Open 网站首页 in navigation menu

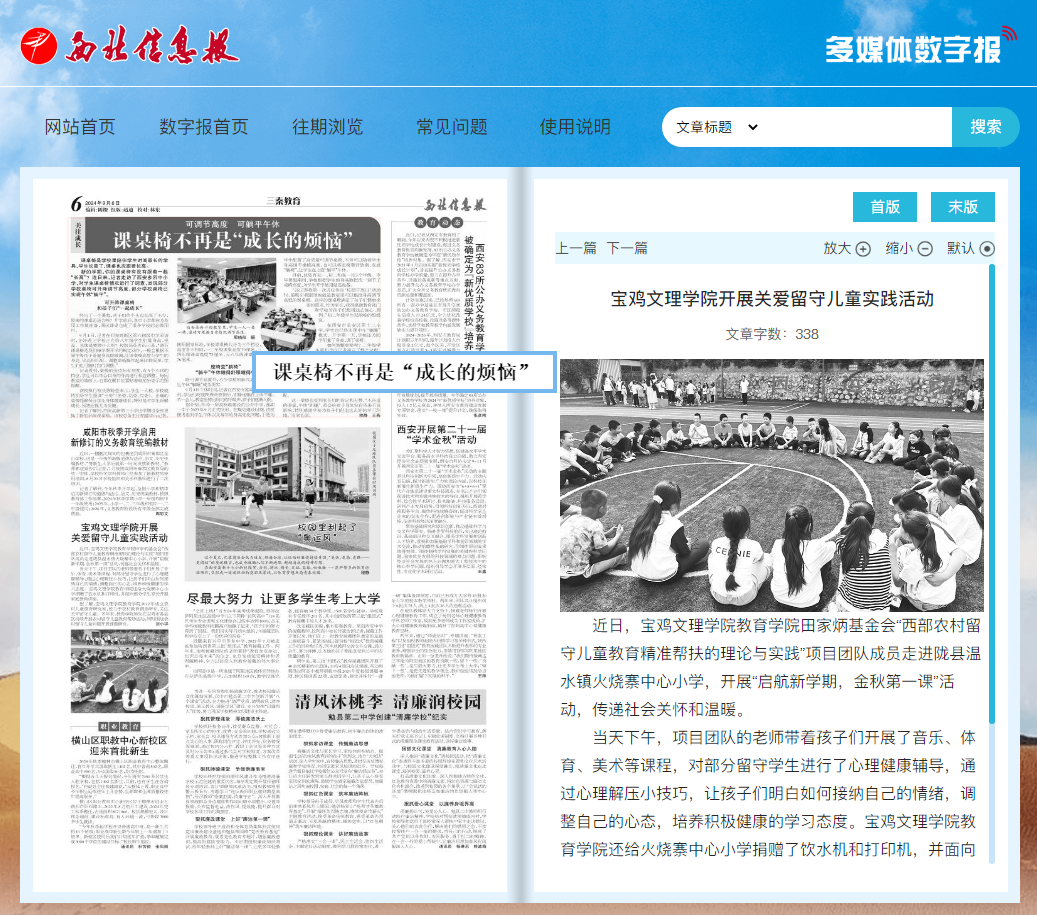(80, 127)
